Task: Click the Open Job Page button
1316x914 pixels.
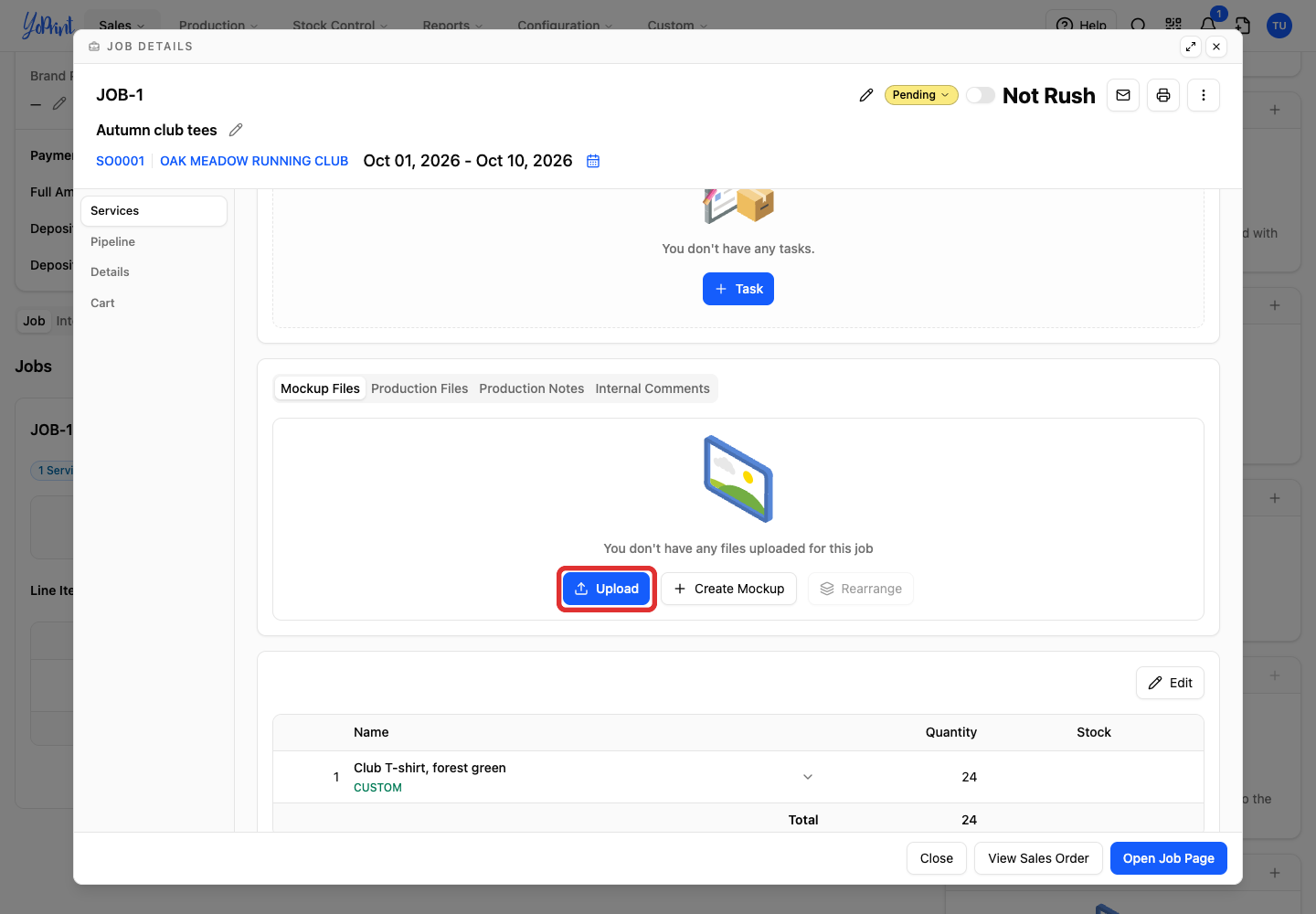Action: (1169, 858)
